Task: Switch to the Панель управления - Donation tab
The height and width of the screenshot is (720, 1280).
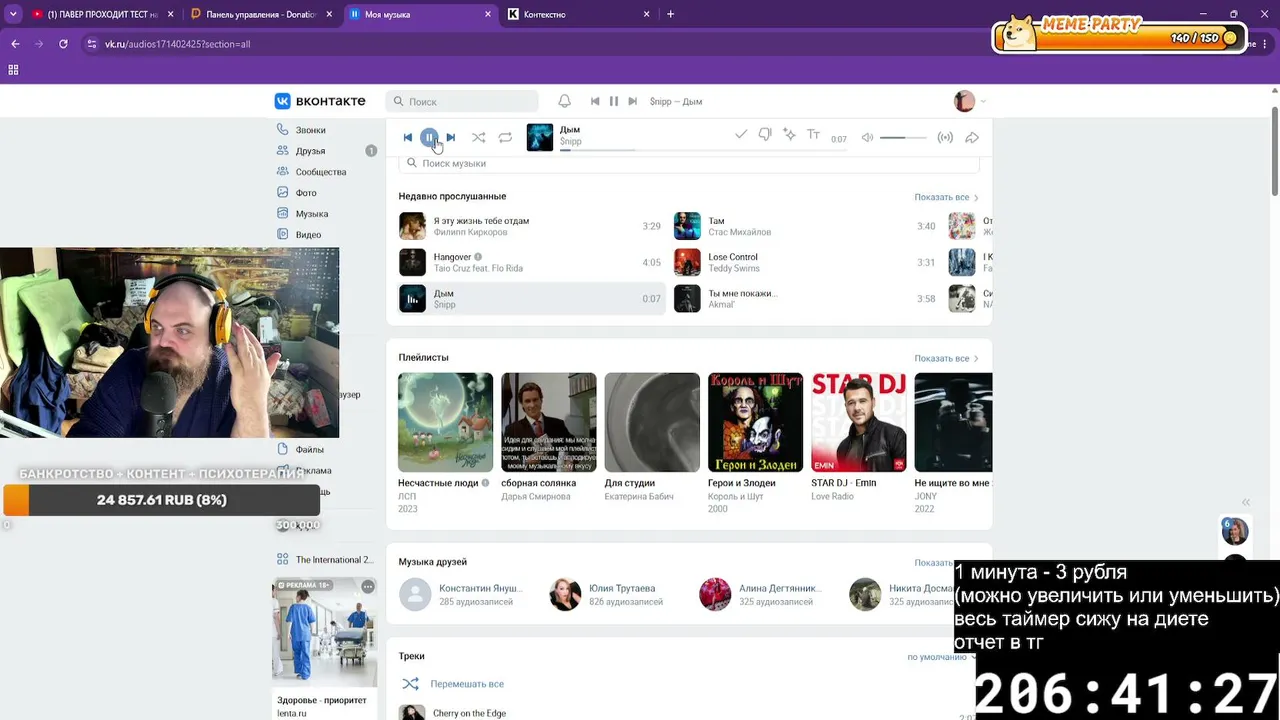Action: click(x=262, y=14)
